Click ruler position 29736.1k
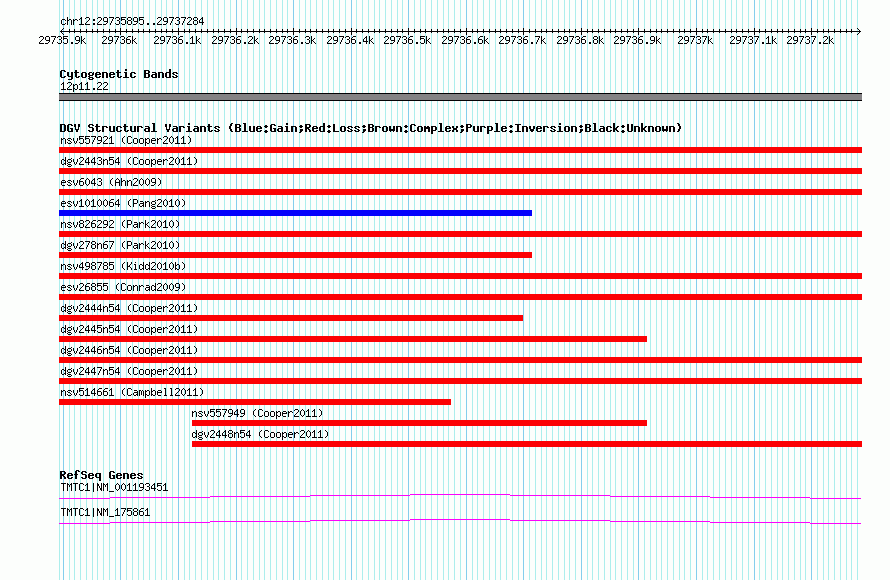The height and width of the screenshot is (580, 890). 177,40
